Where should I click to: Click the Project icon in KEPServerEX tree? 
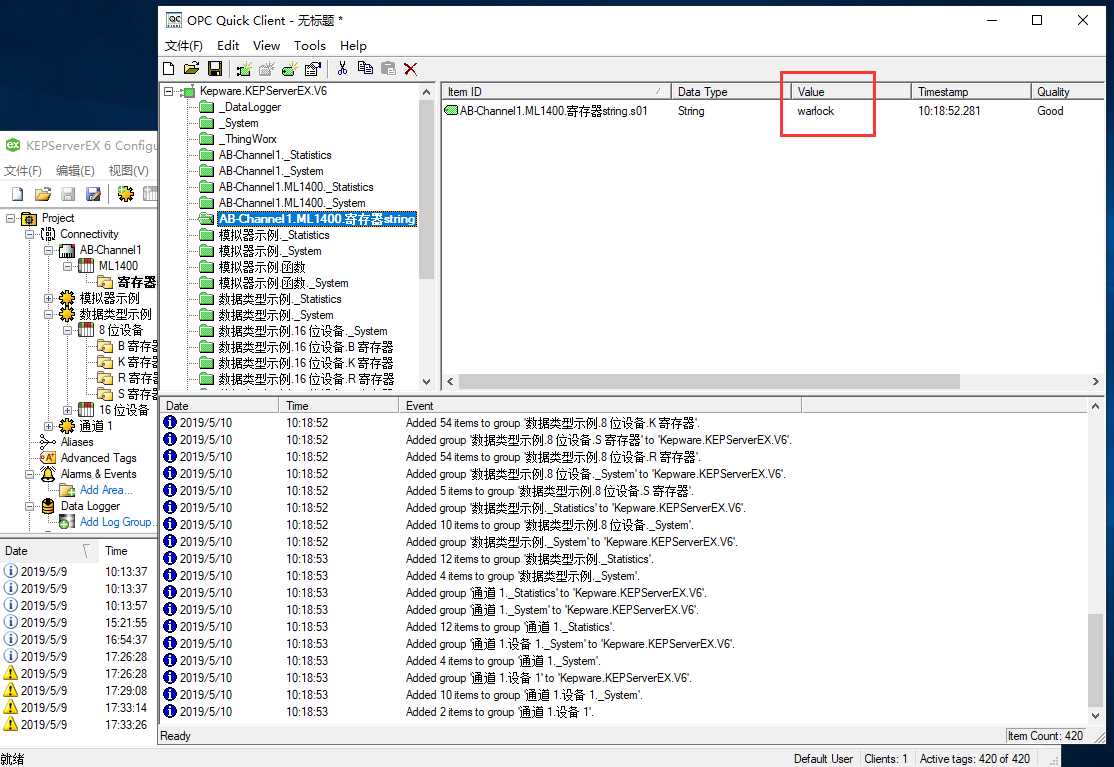tap(29, 218)
